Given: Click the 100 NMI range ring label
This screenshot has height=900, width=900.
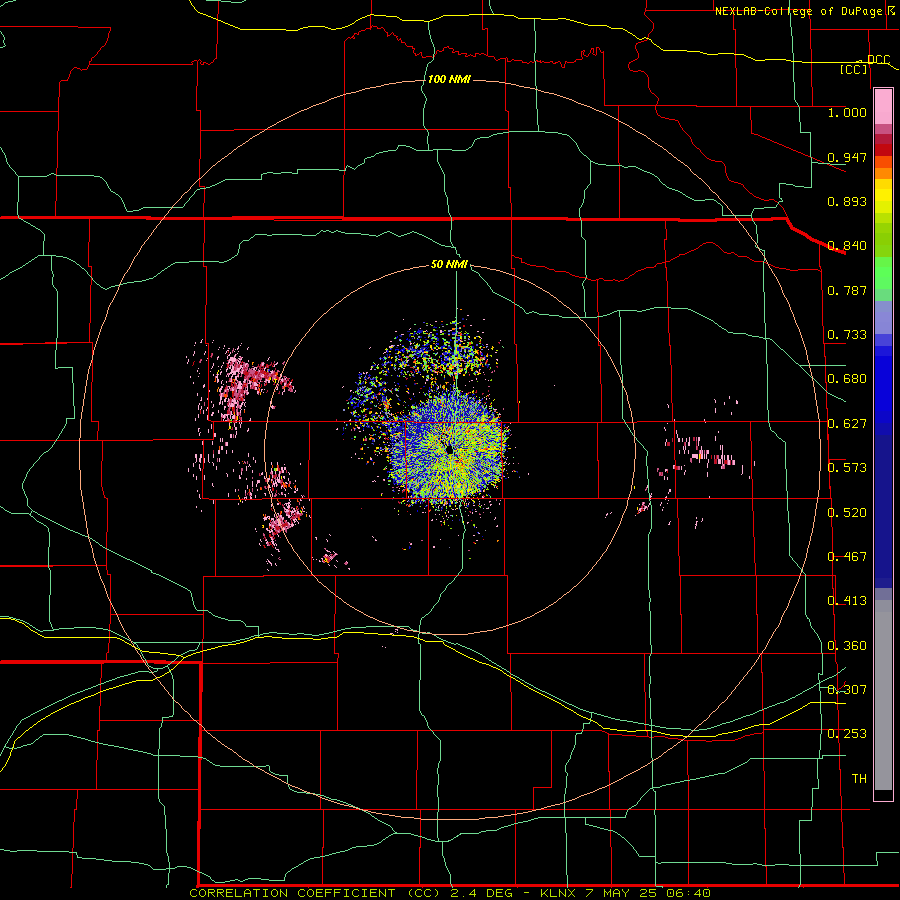Looking at the screenshot, I should [x=449, y=79].
